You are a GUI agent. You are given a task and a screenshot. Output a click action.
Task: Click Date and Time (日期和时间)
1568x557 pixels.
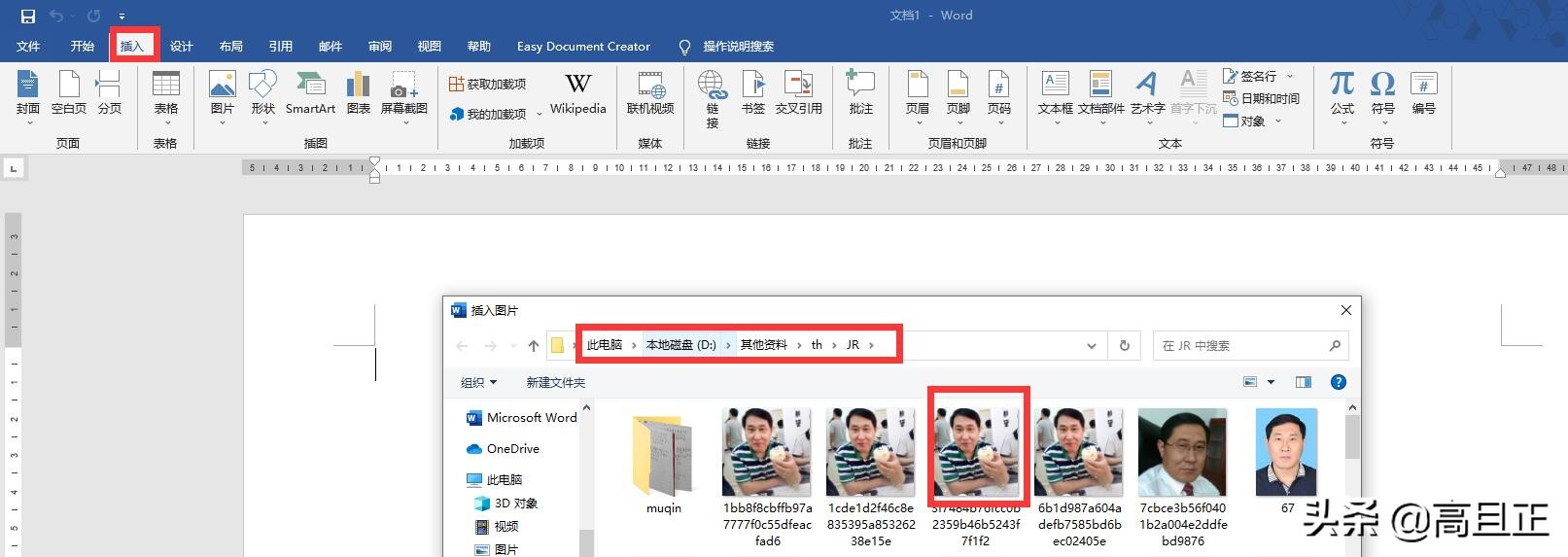pos(1261,98)
